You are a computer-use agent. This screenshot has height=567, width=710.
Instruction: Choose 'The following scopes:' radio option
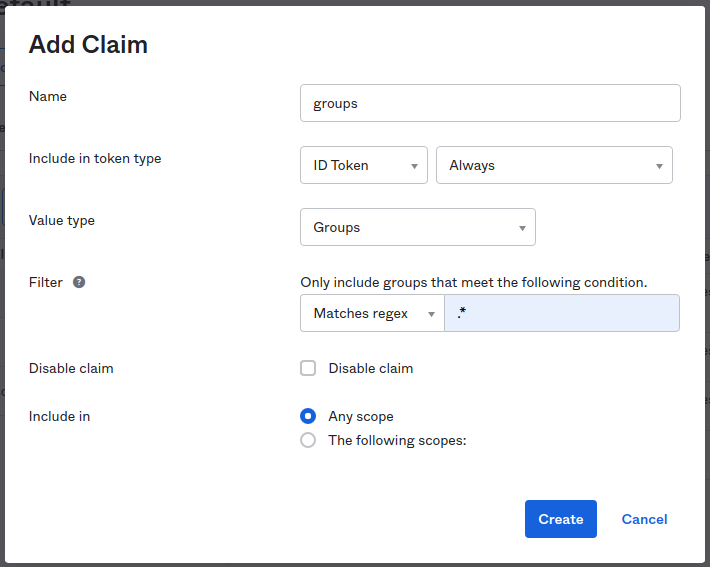308,440
